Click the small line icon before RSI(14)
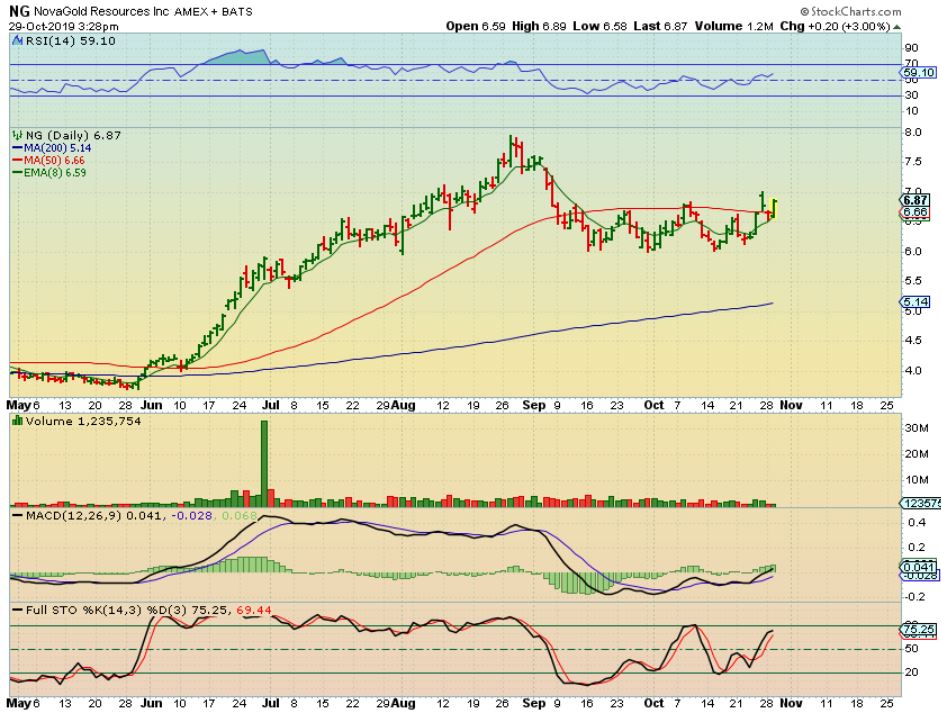This screenshot has height=715, width=941. tap(17, 41)
